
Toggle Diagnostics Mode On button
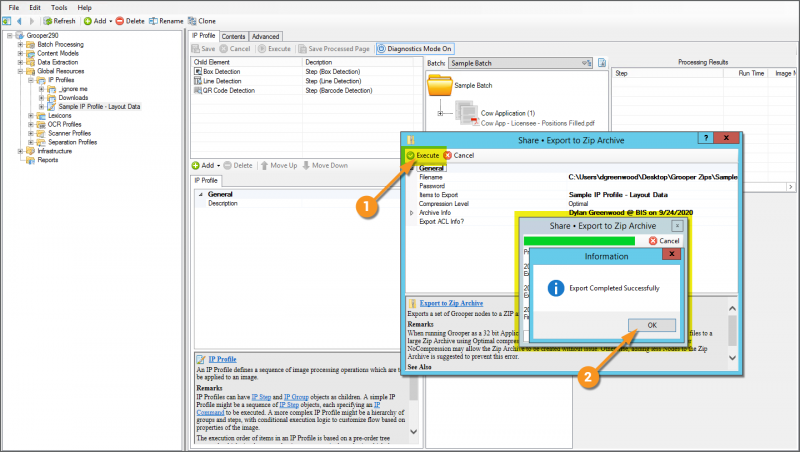(415, 49)
